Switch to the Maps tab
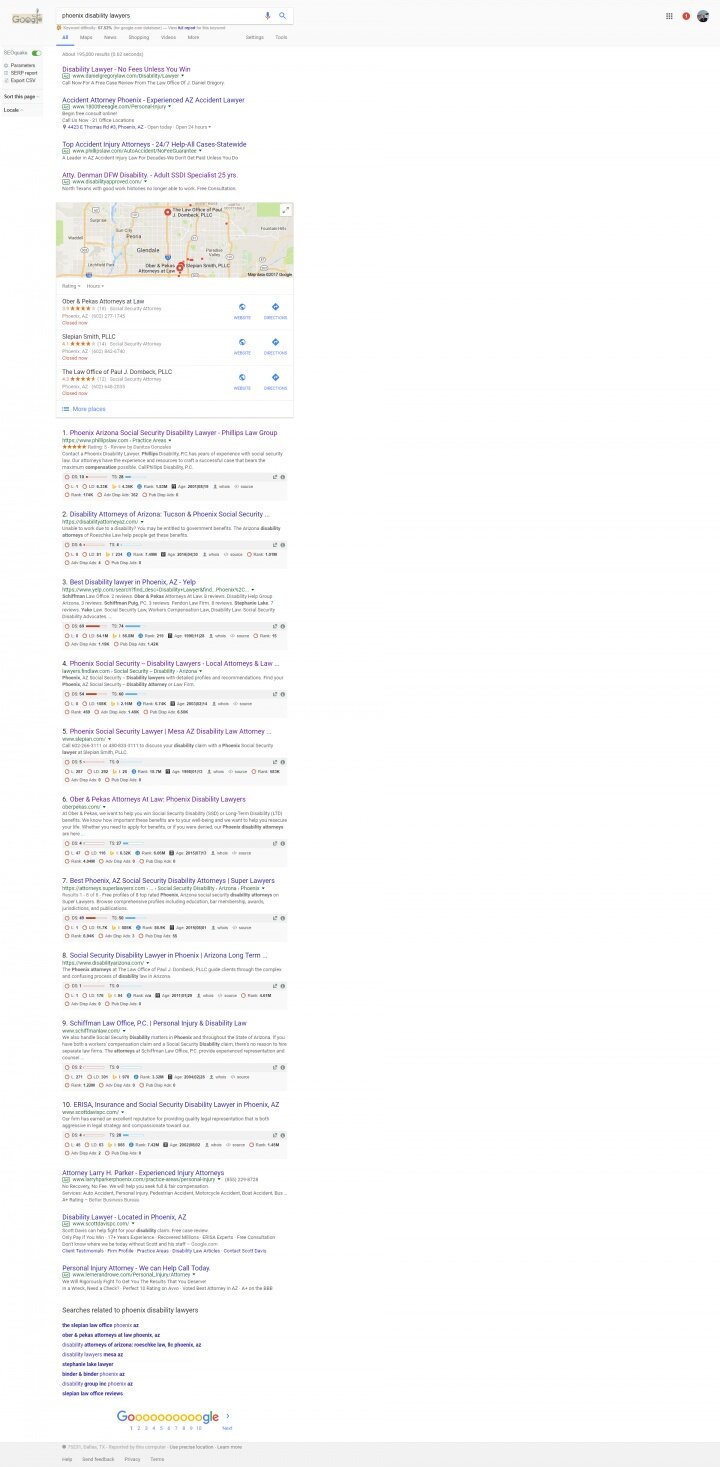 click(87, 37)
